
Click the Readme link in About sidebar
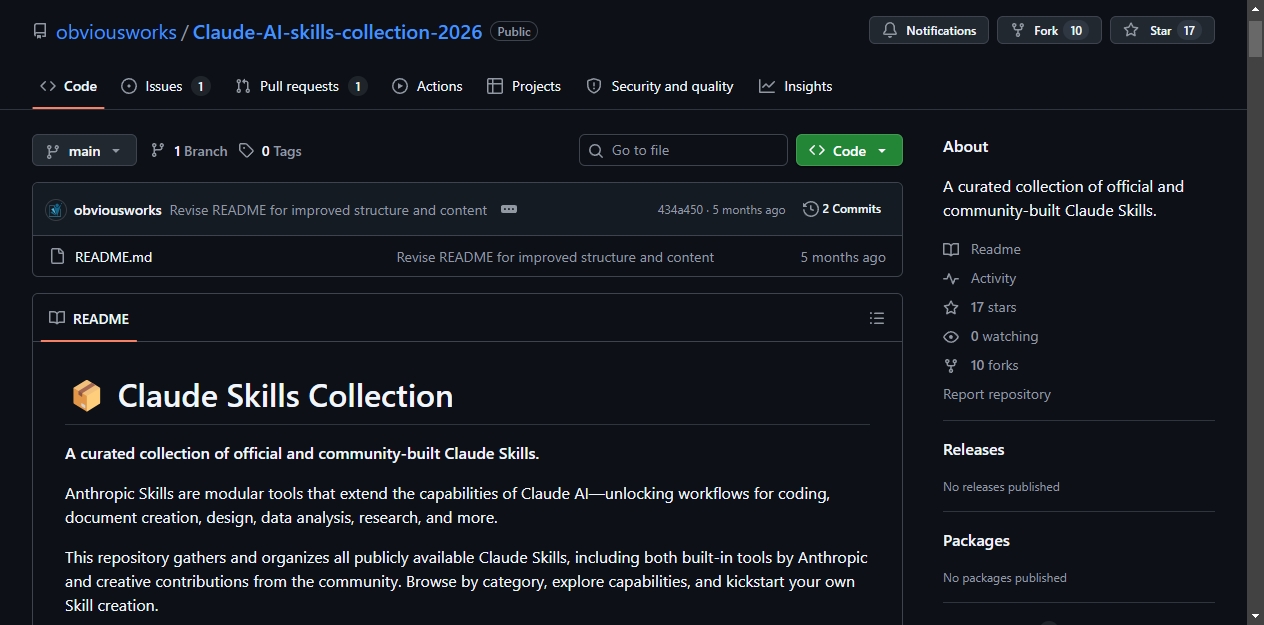982,249
